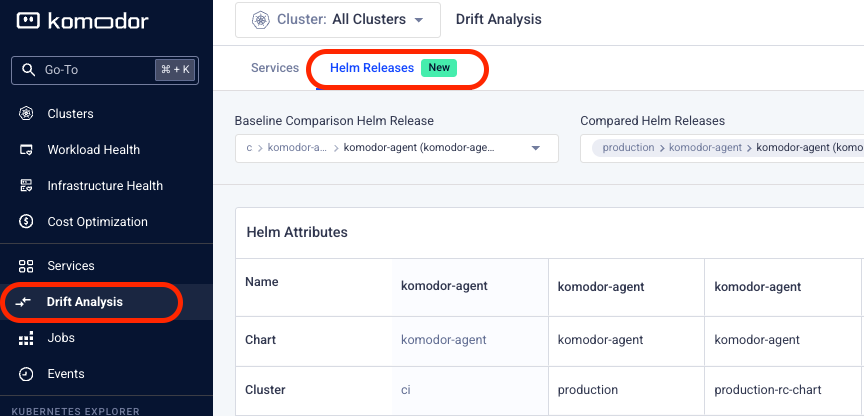Switch to the Services tab
Viewport: 864px width, 416px height.
275,68
